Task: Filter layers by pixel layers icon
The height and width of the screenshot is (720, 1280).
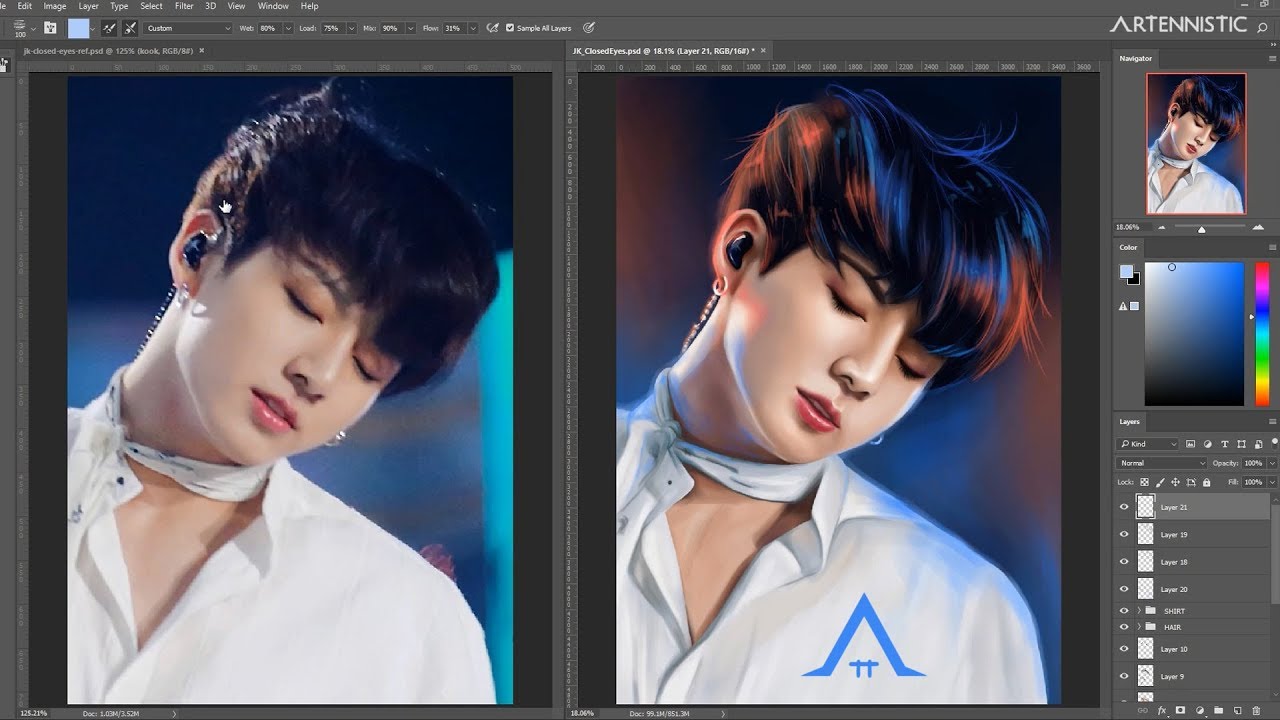Action: pyautogui.click(x=1191, y=444)
